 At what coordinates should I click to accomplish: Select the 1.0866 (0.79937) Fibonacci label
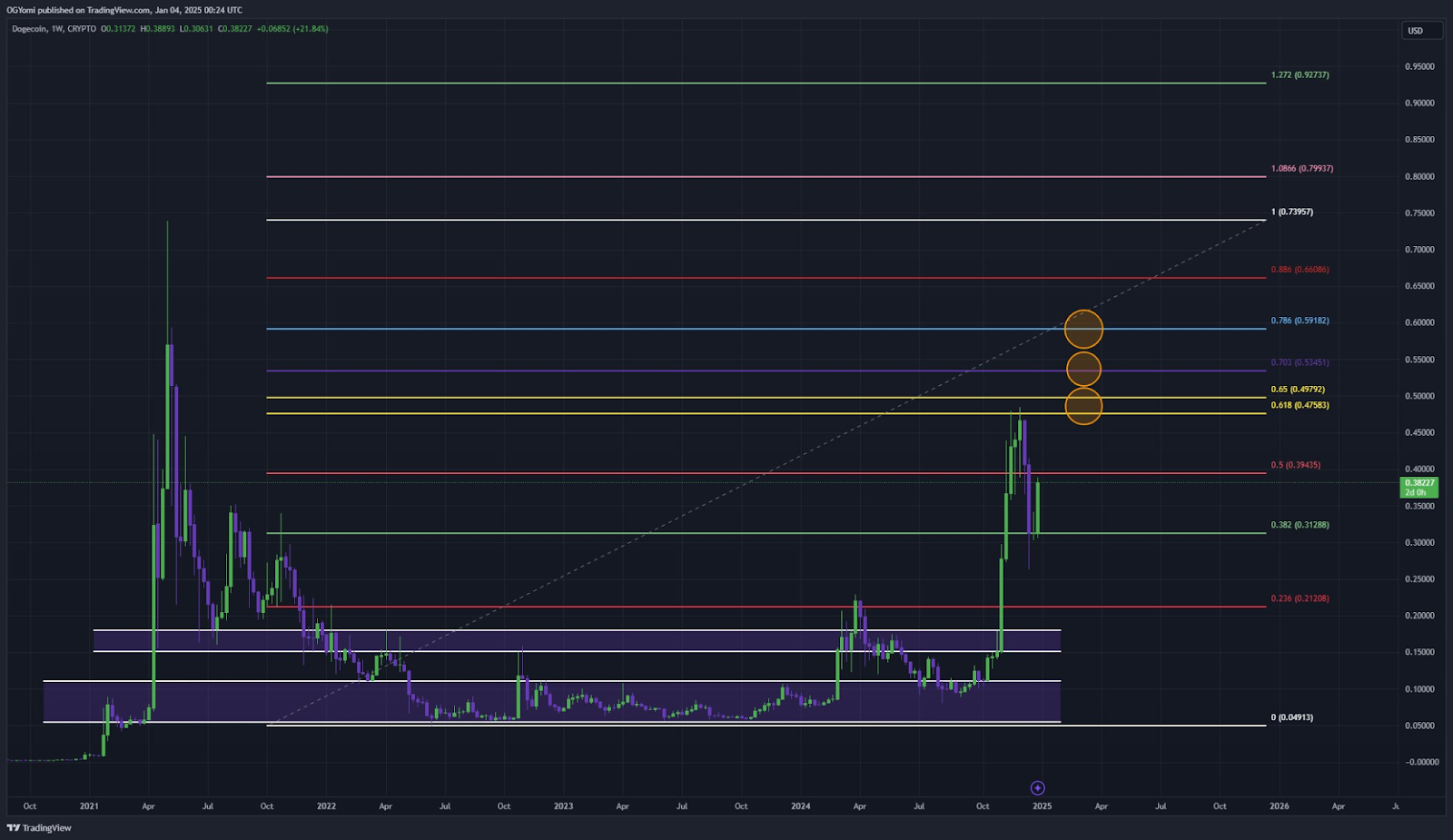[x=1302, y=168]
